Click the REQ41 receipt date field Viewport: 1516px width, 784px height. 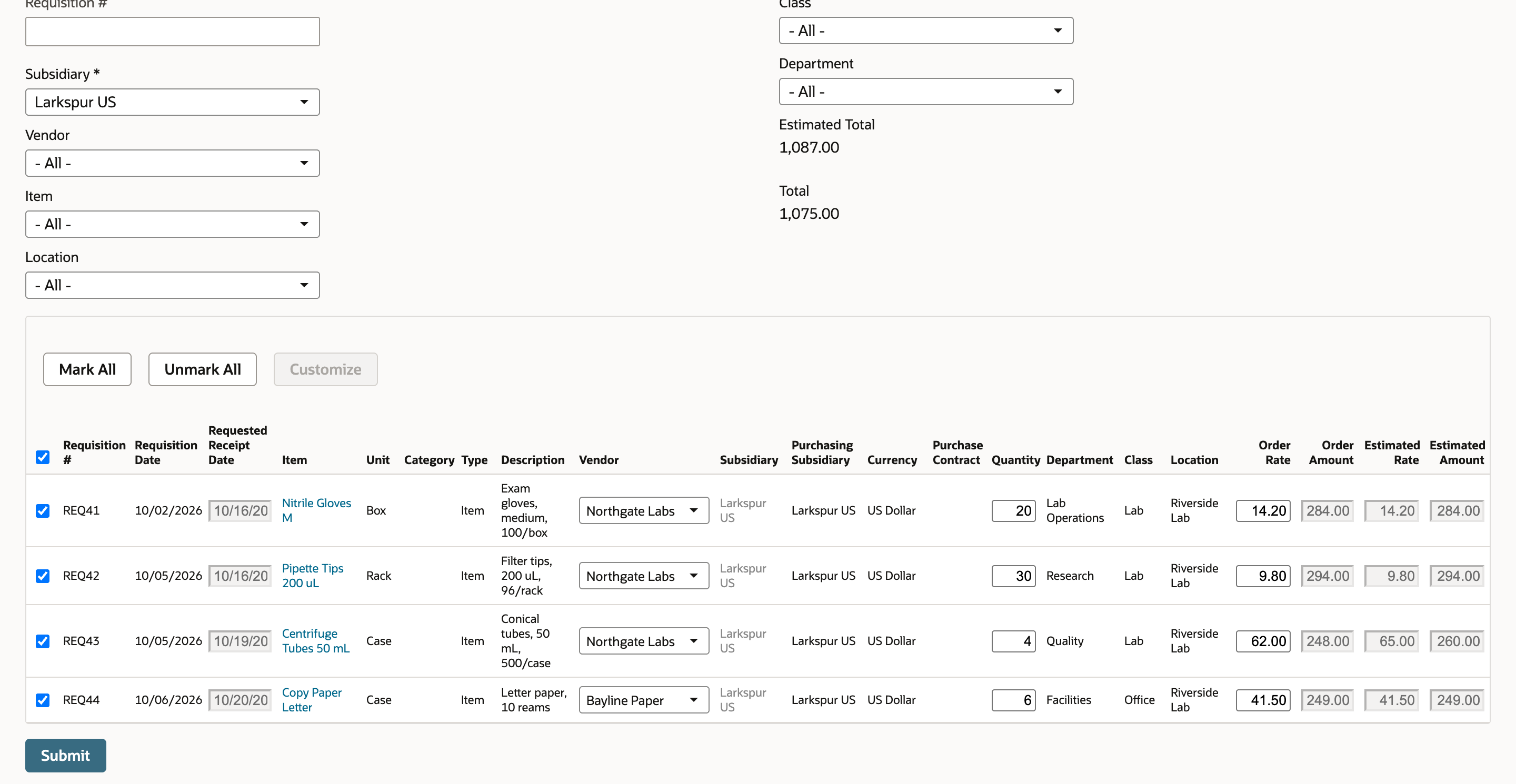240,510
